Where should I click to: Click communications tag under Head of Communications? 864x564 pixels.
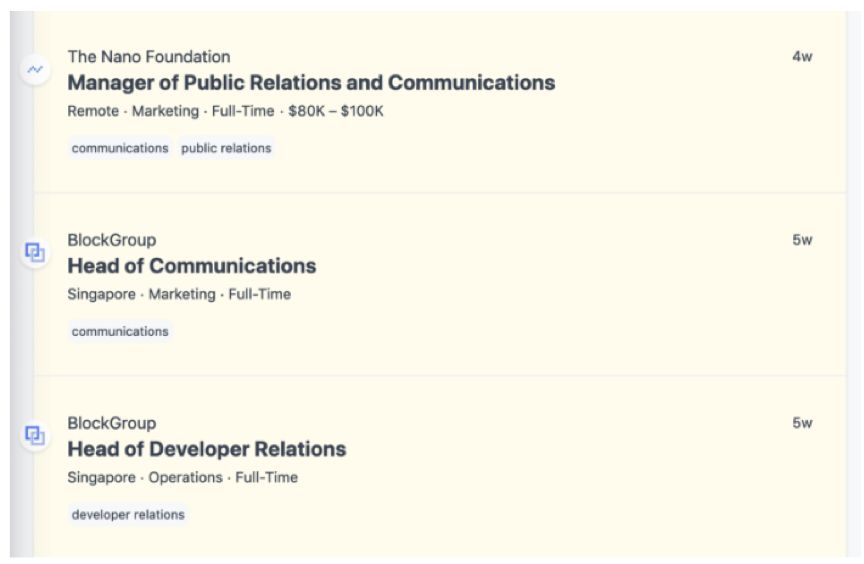pos(120,332)
